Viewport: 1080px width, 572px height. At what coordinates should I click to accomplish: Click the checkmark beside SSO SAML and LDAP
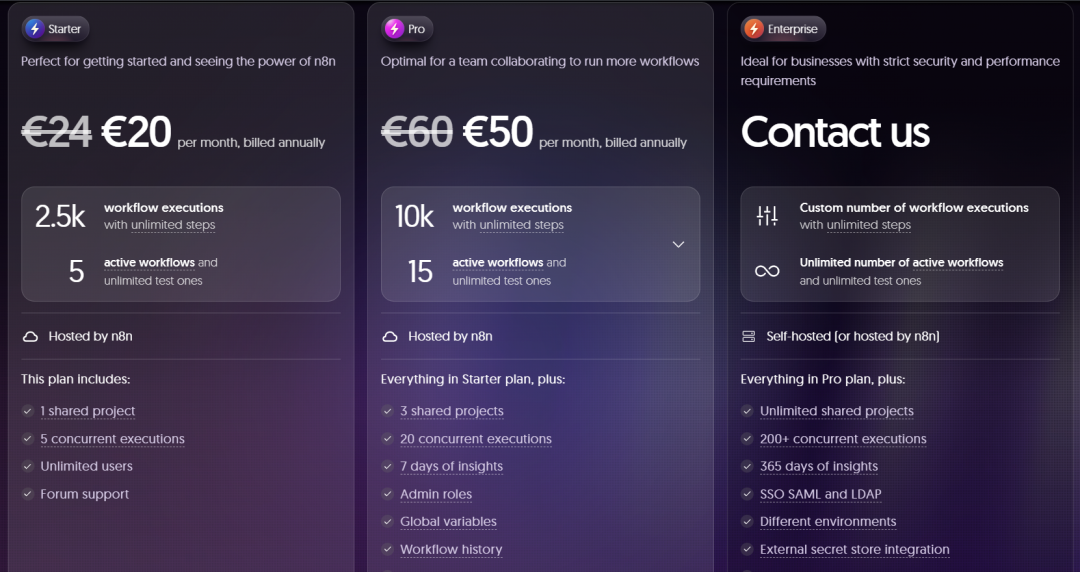747,494
